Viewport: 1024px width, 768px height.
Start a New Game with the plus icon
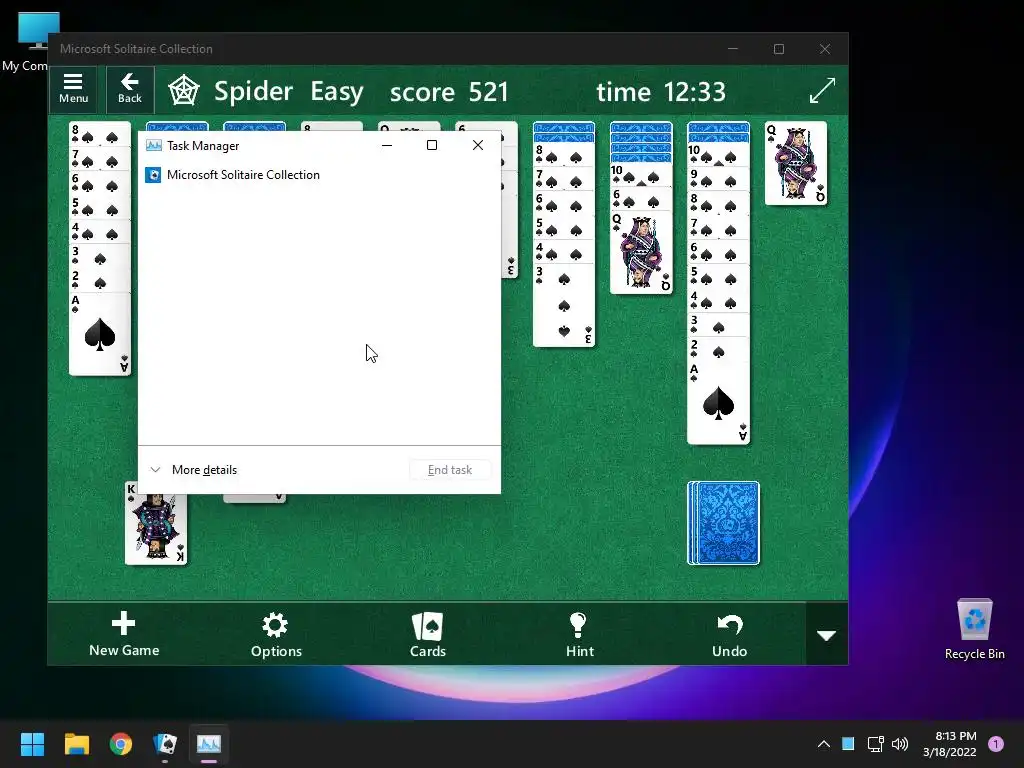point(124,633)
